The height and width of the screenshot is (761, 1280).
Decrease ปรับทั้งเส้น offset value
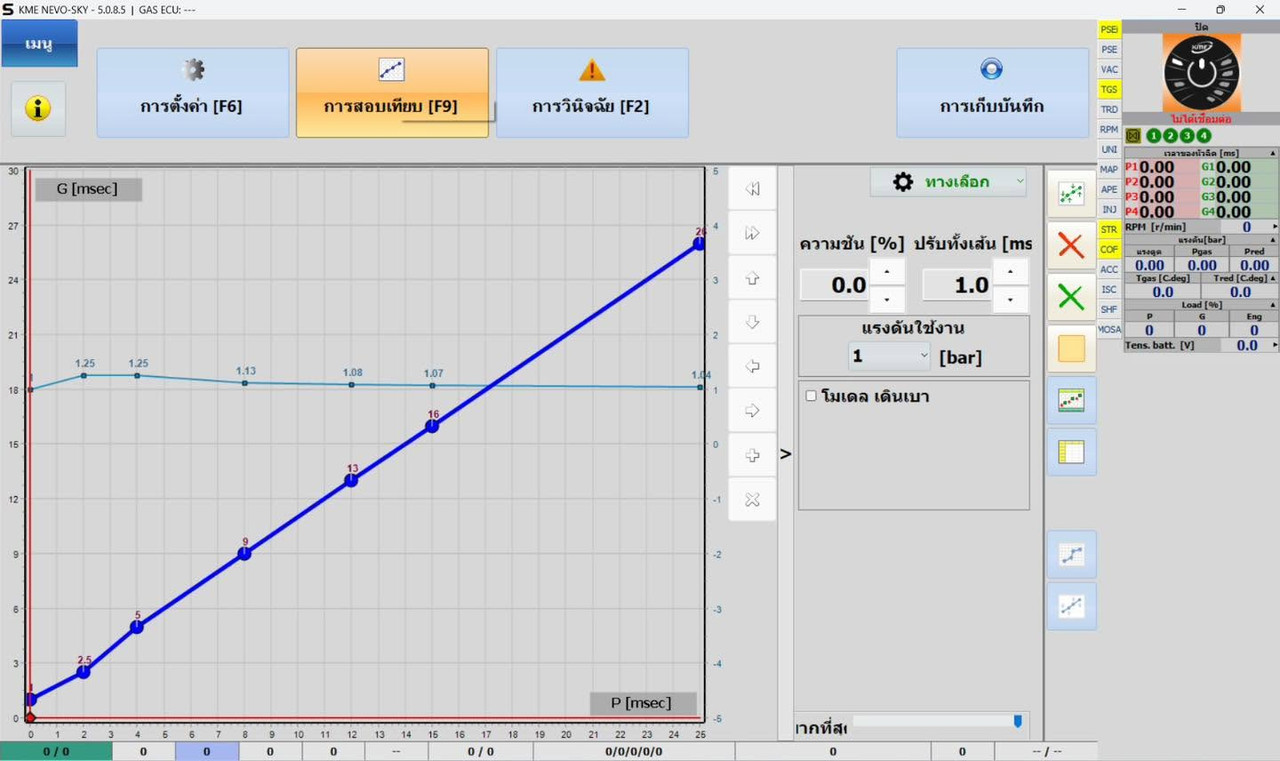tap(1011, 299)
